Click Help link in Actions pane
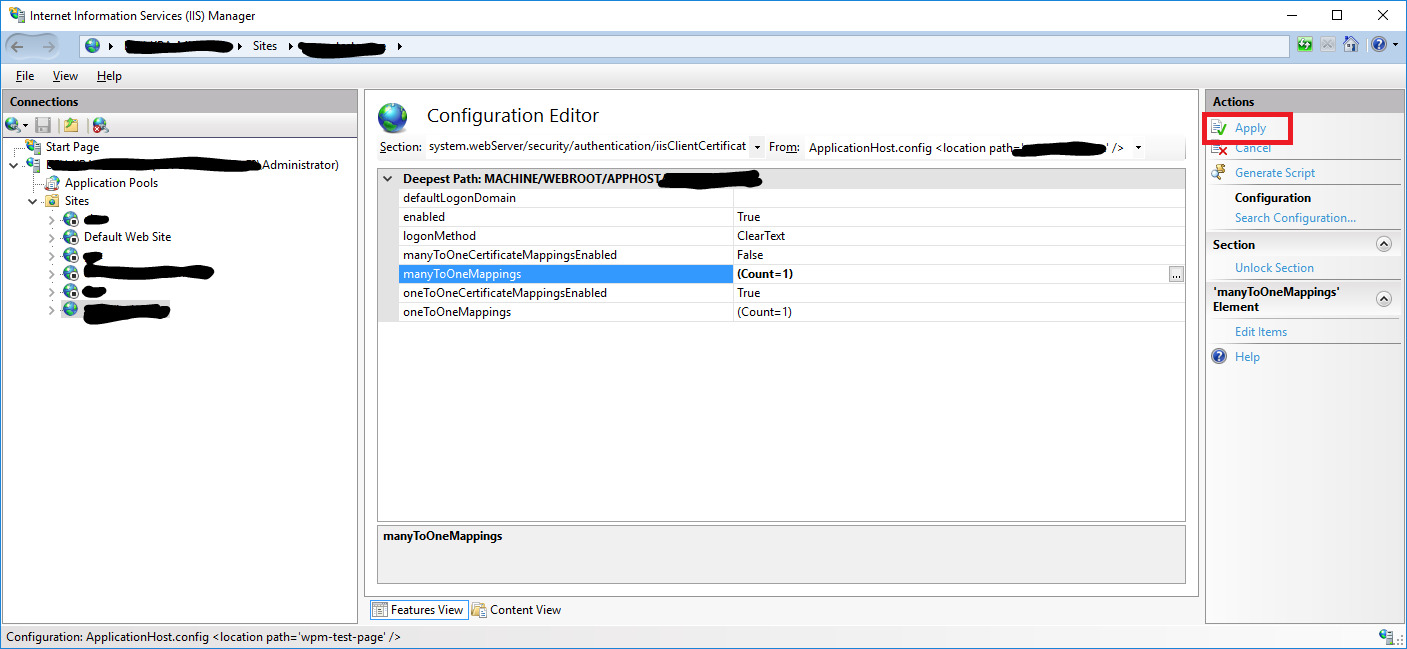1407x649 pixels. pyautogui.click(x=1247, y=357)
